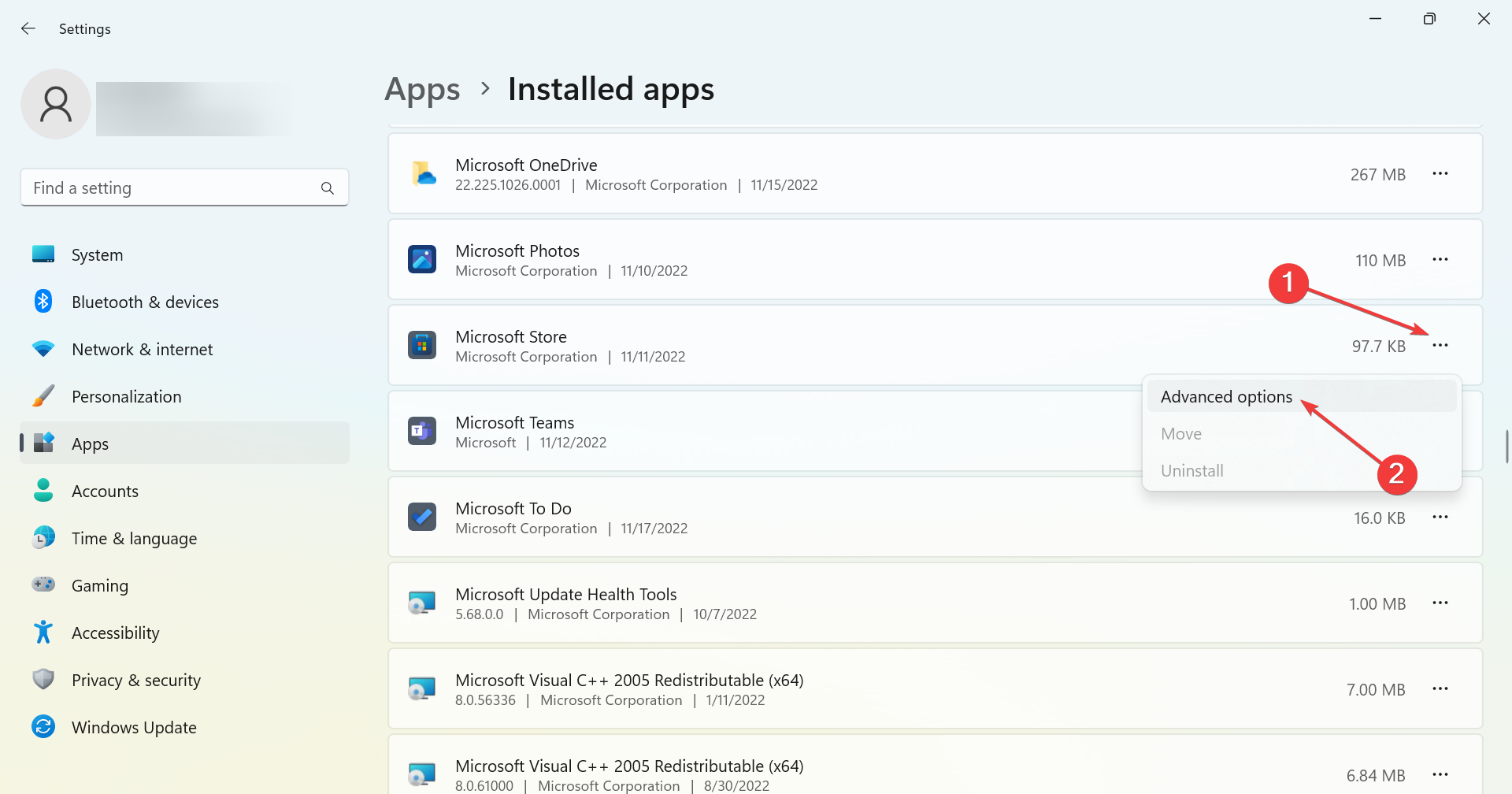The width and height of the screenshot is (1512, 794).
Task: Click the Microsoft Store app icon
Action: [x=422, y=345]
